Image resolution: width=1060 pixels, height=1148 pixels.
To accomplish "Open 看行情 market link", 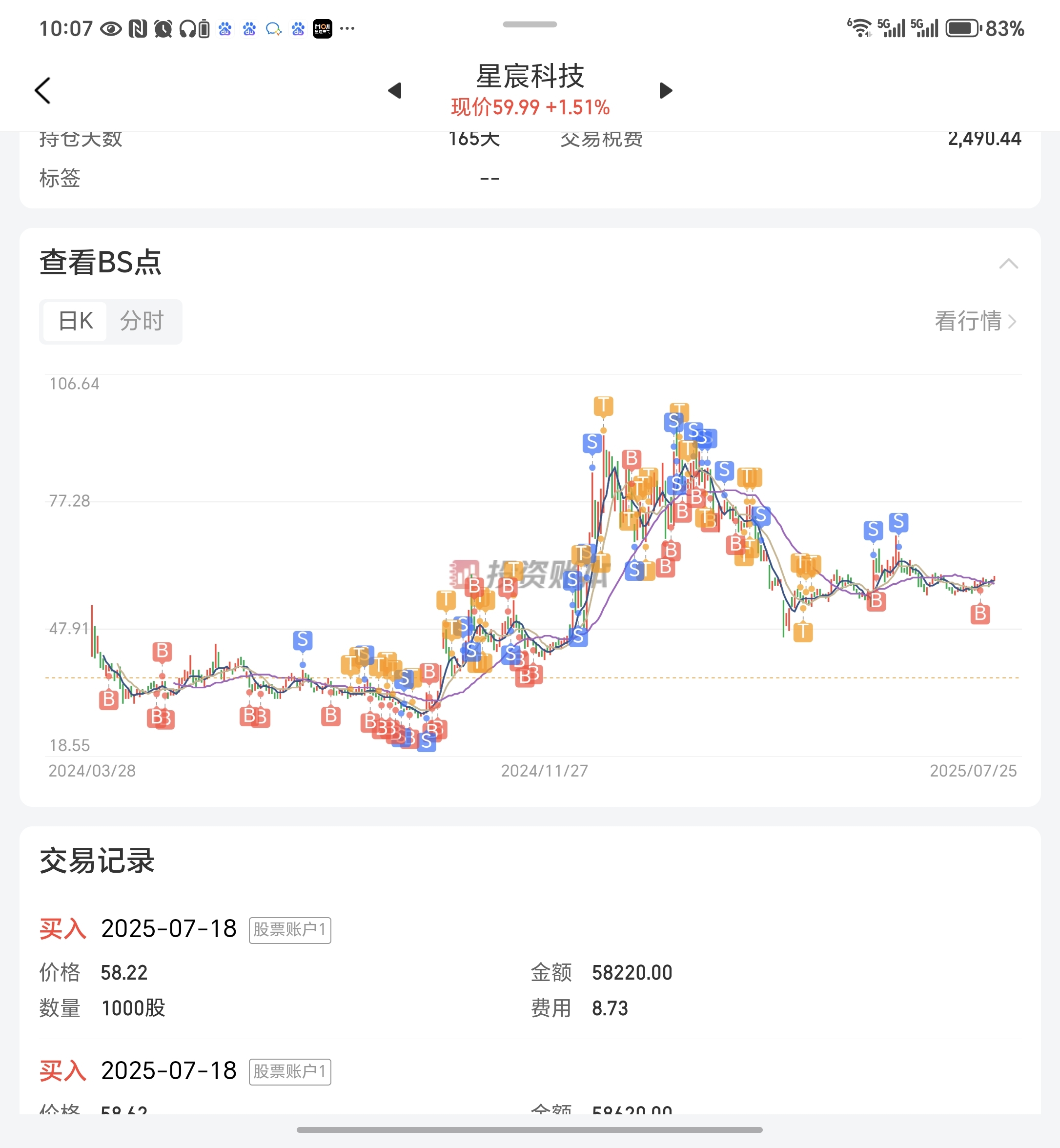I will tap(976, 321).
